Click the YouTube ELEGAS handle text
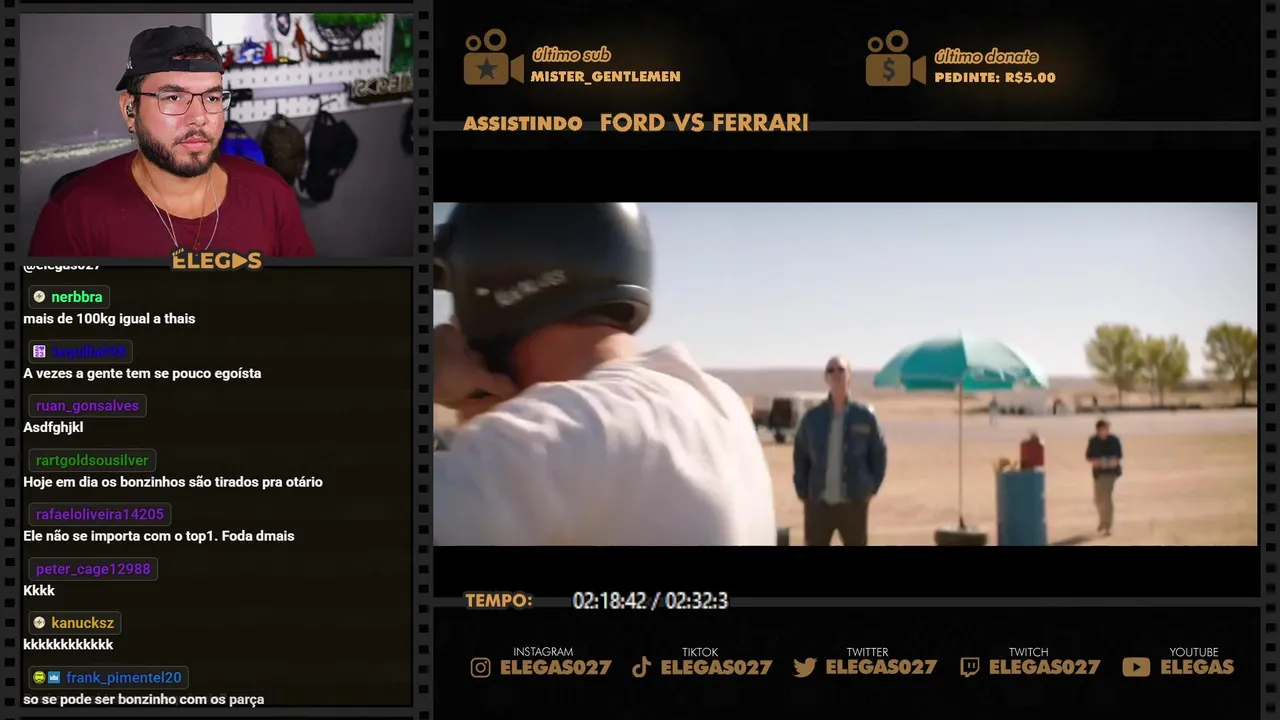The height and width of the screenshot is (720, 1280). coord(1197,668)
